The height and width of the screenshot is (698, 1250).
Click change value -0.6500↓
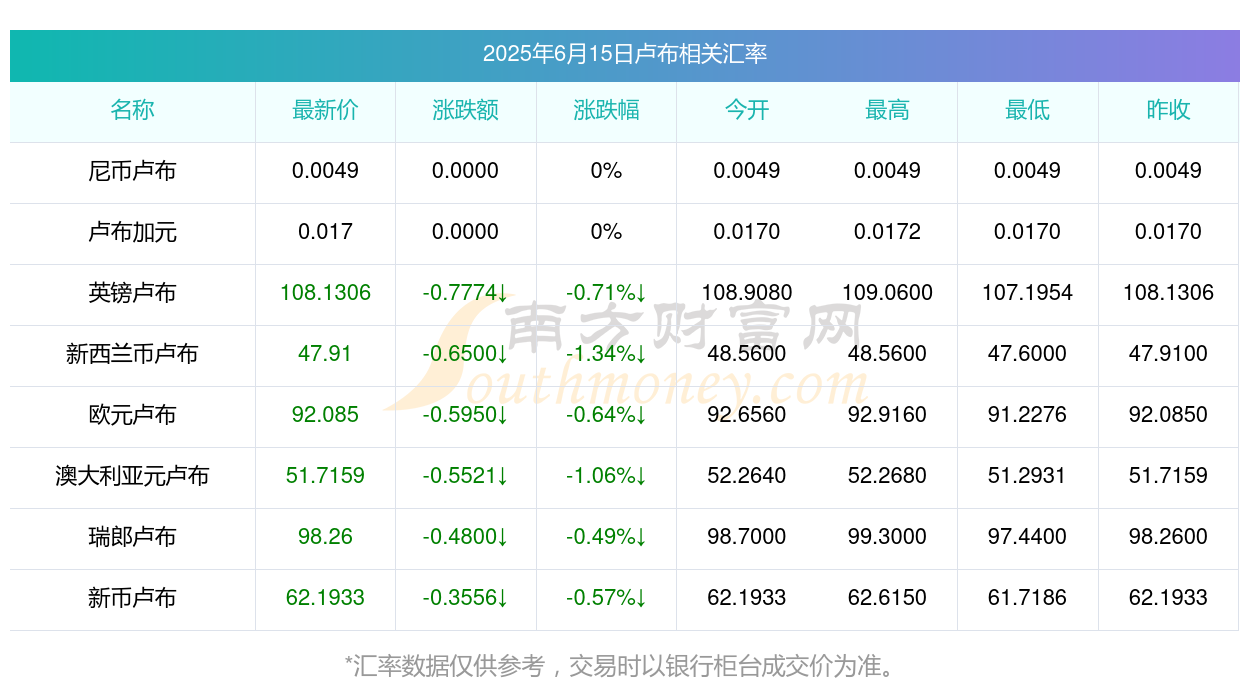[465, 354]
